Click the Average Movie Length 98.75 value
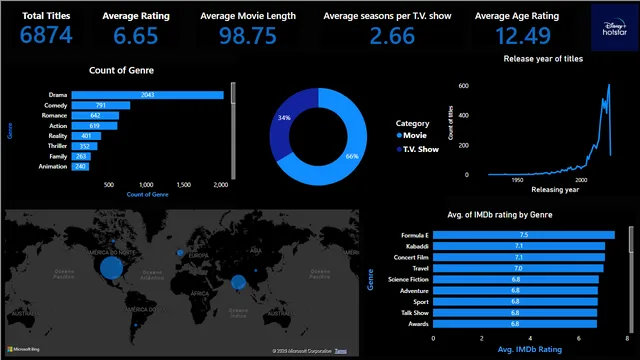 tap(248, 36)
